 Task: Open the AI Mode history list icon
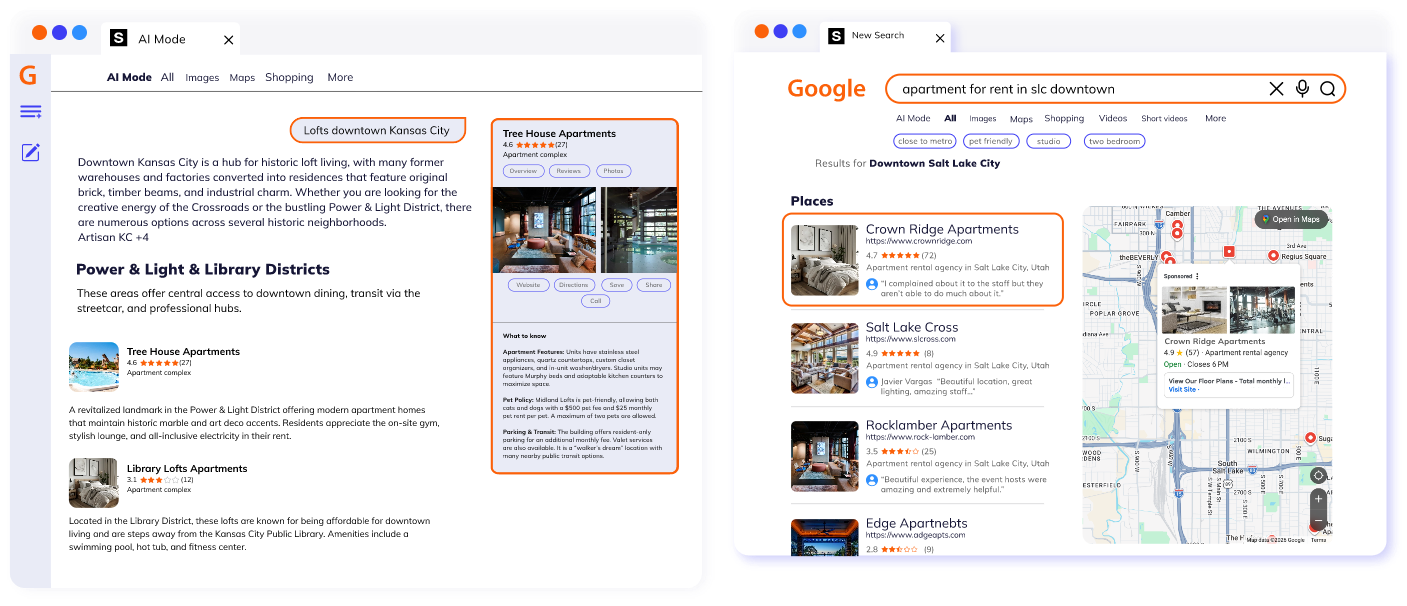[30, 112]
